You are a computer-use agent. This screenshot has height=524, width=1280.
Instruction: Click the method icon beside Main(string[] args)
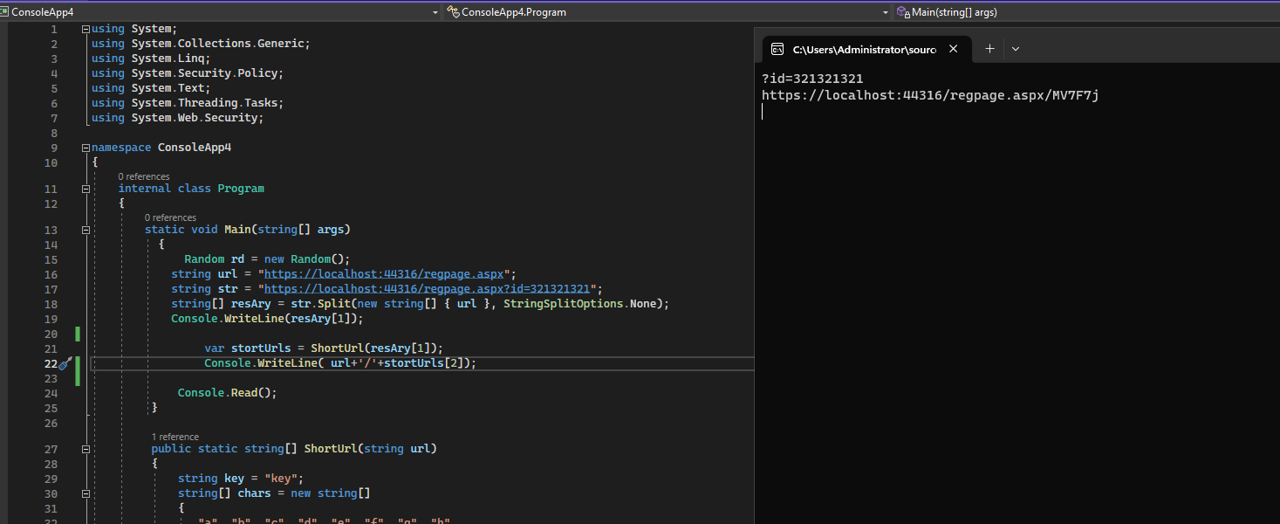pos(903,12)
